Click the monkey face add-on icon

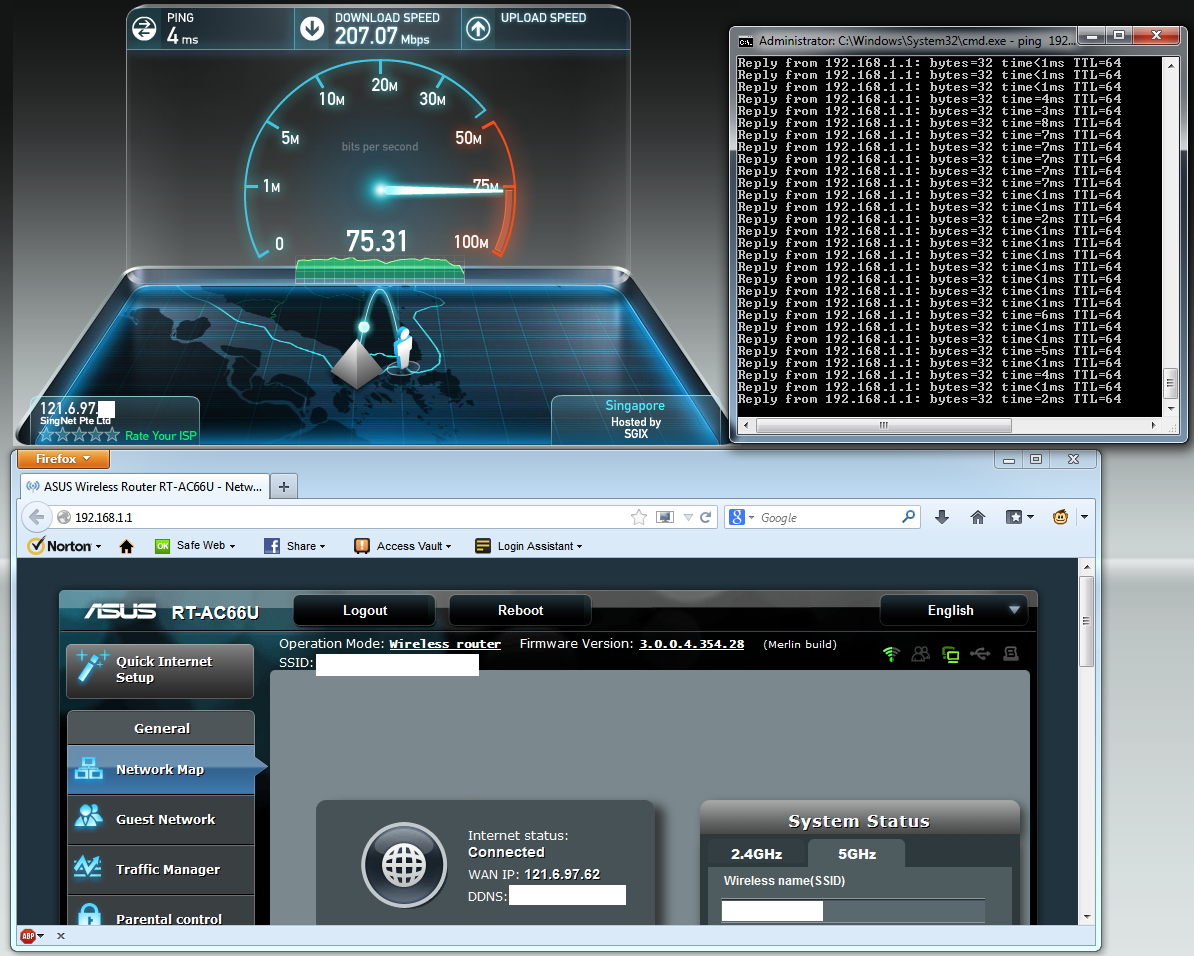(x=1060, y=517)
